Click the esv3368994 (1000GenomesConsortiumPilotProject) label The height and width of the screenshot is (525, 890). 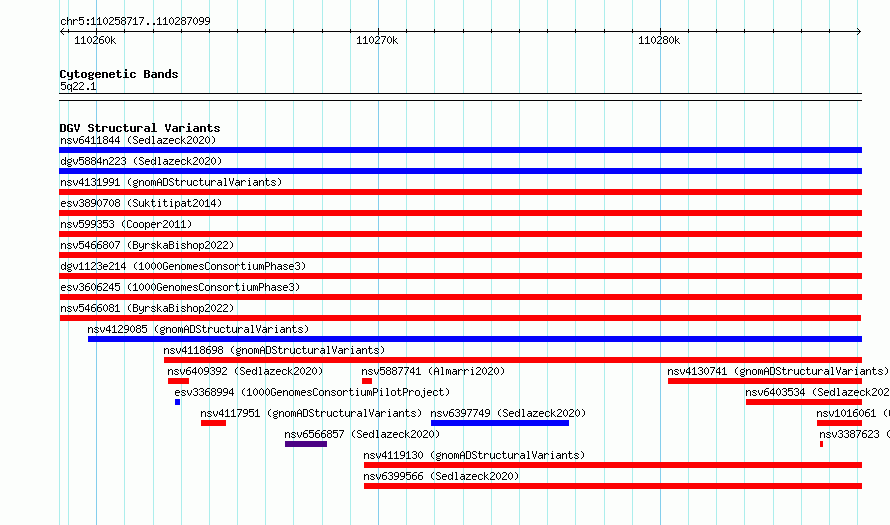312,392
